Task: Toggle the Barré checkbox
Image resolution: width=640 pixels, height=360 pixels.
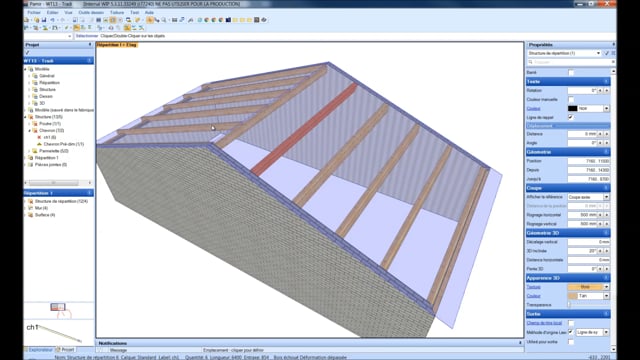Action: coord(571,73)
